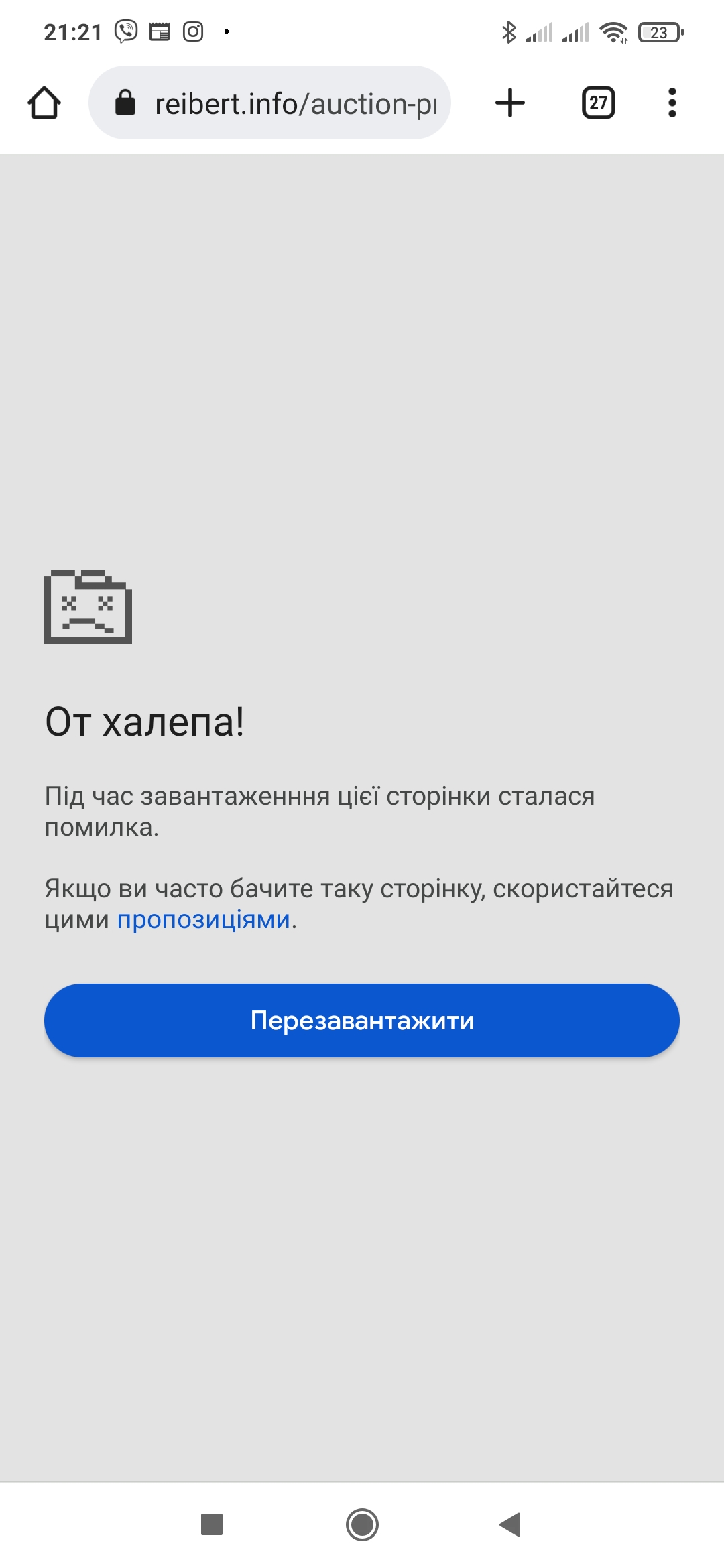
Task: Open a new tab with plus icon
Action: click(x=510, y=103)
